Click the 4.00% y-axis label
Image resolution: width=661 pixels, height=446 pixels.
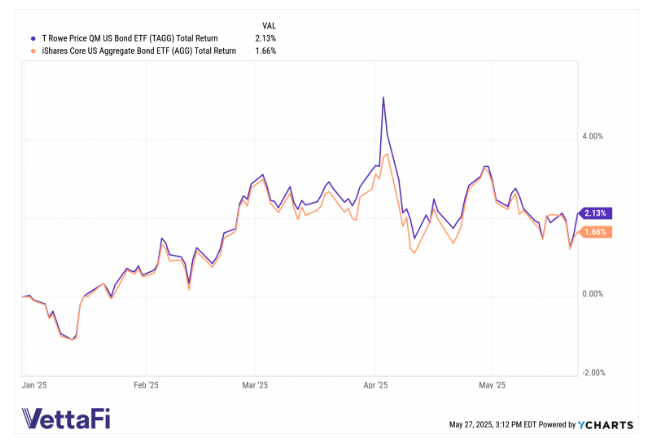595,135
